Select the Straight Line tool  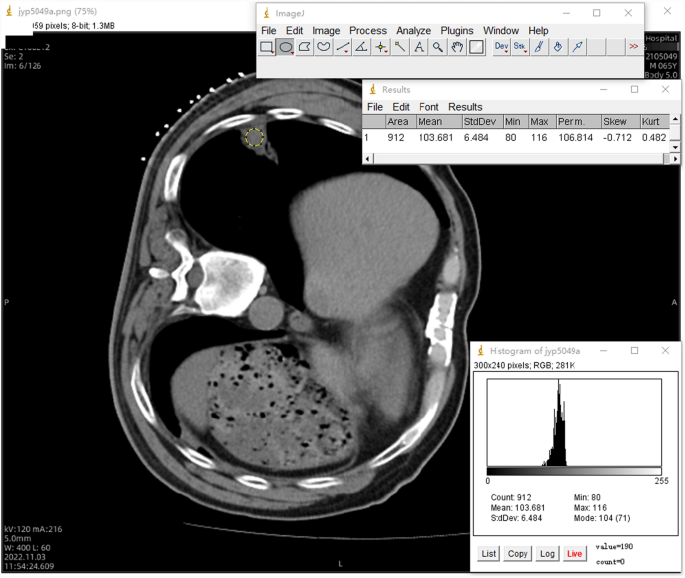click(x=343, y=47)
